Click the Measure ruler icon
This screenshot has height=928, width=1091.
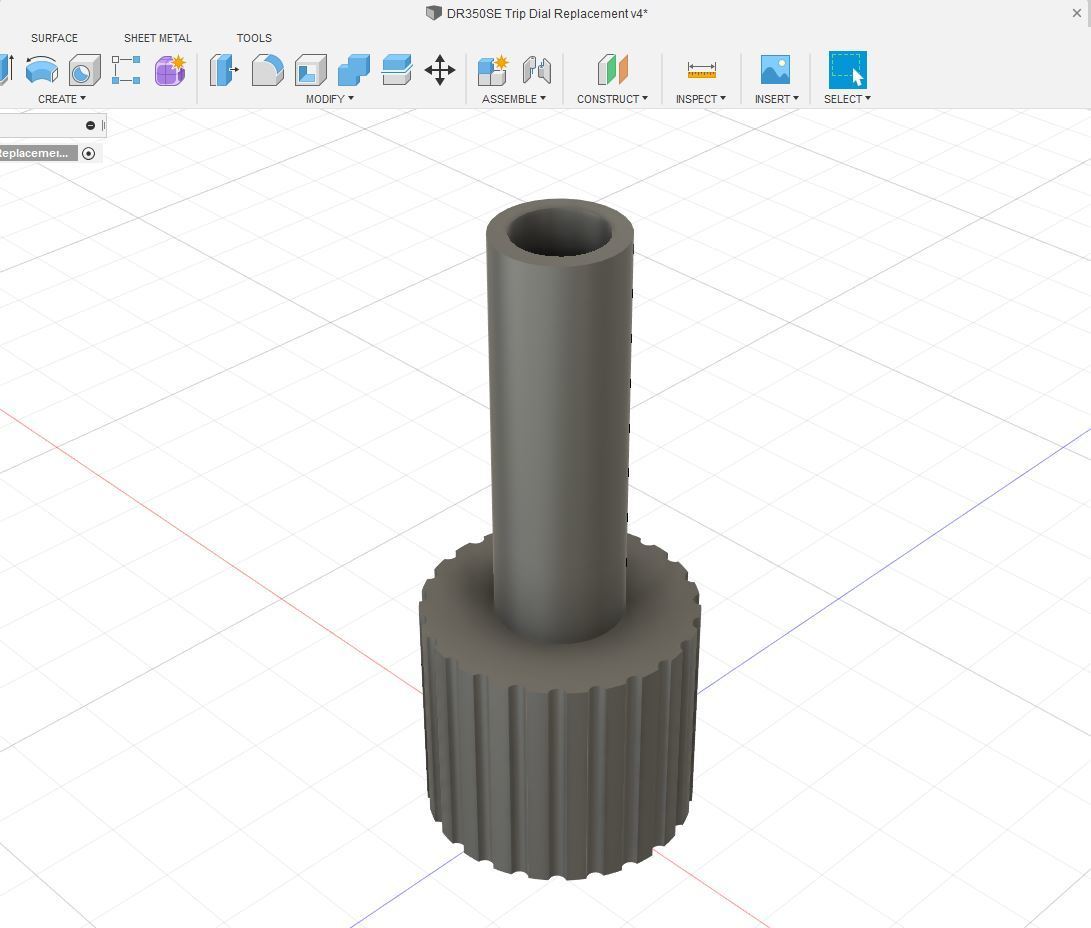[x=701, y=70]
